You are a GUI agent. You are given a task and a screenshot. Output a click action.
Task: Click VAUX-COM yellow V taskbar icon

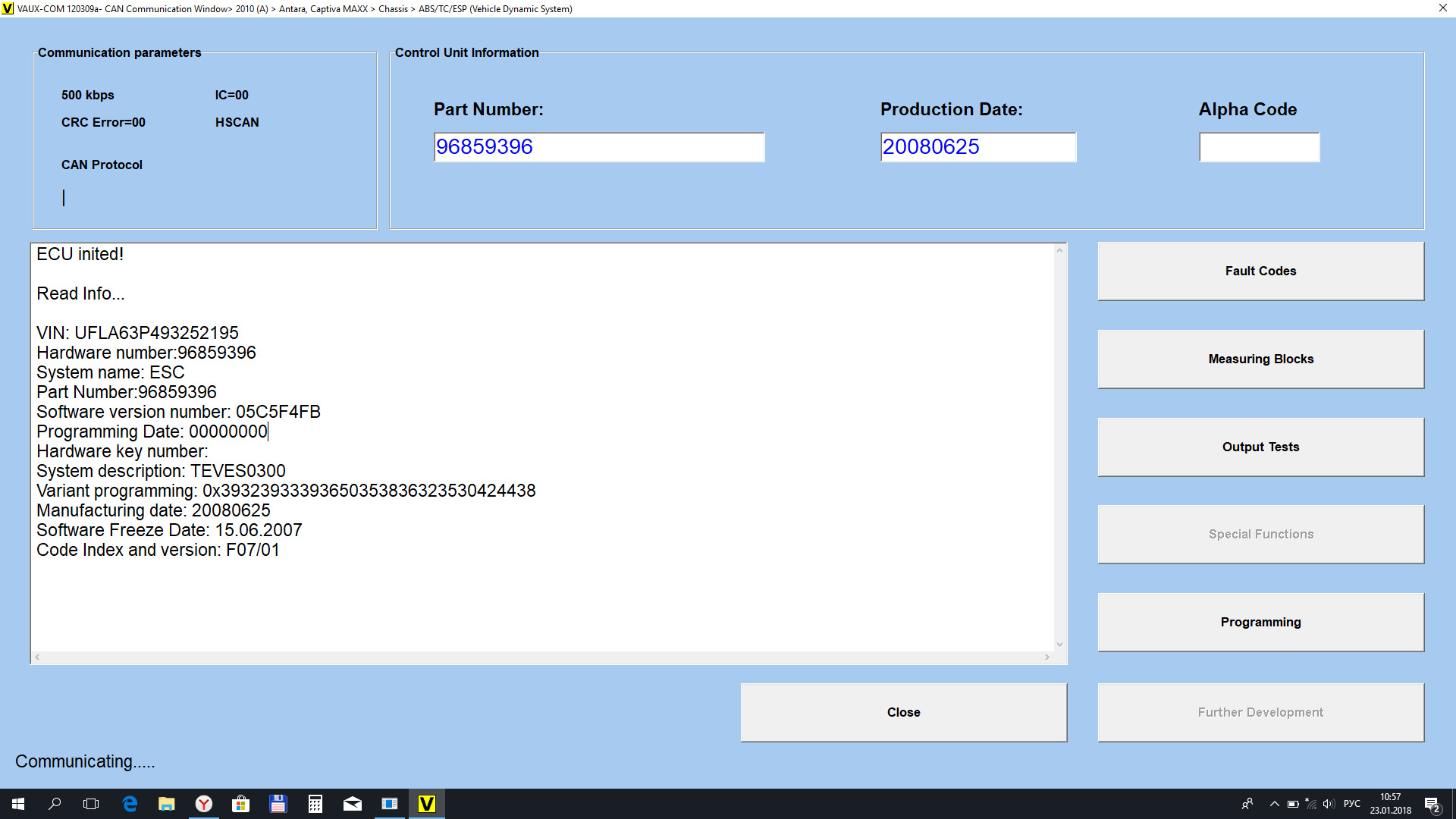click(x=427, y=804)
